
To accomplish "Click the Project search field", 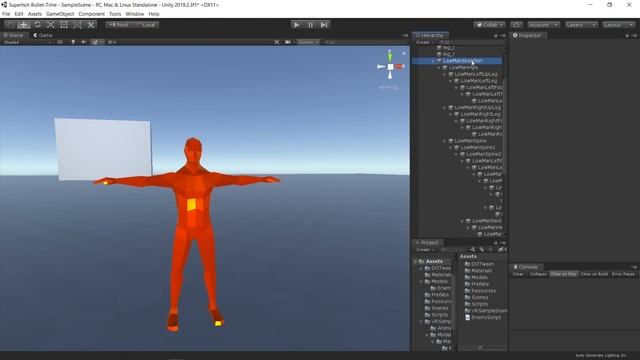I will click(x=454, y=249).
